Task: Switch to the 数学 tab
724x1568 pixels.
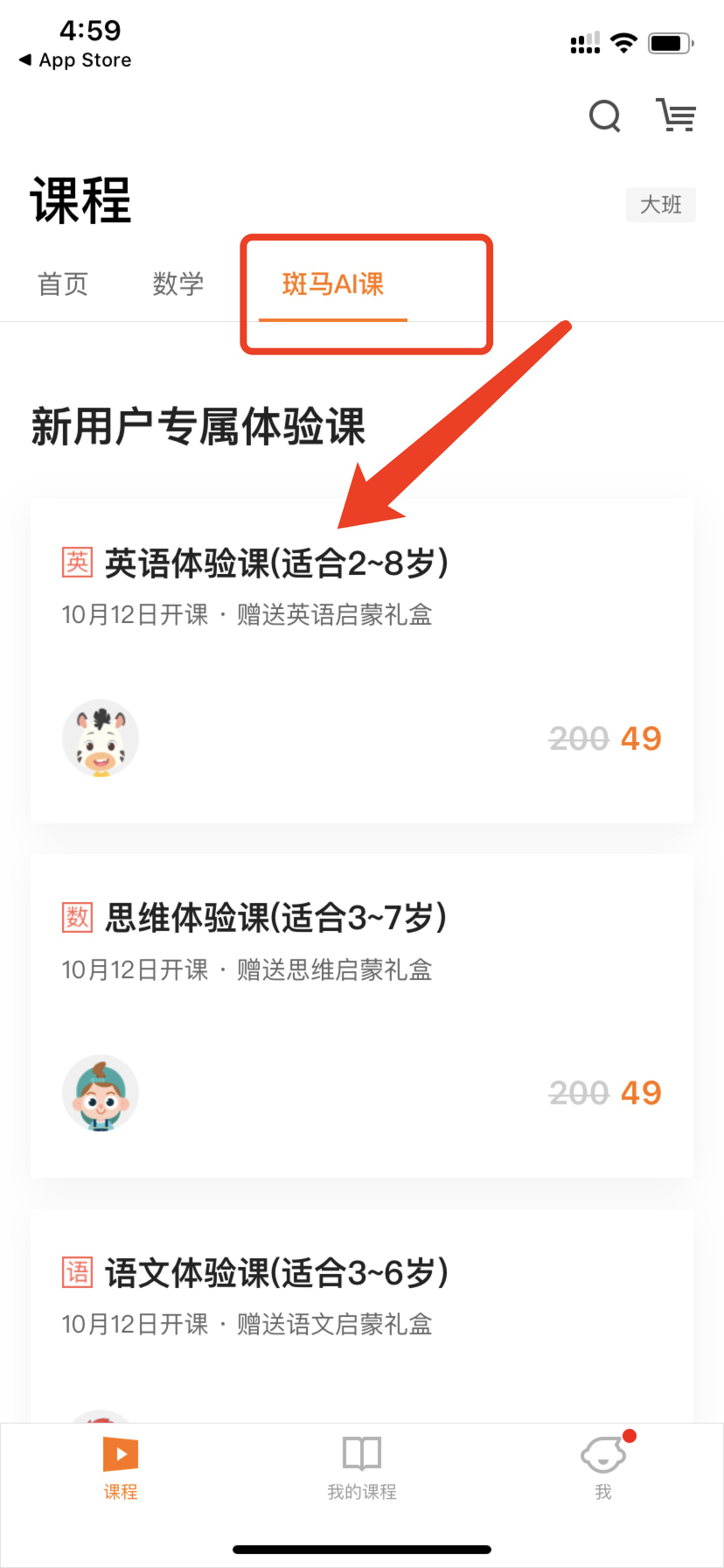Action: (178, 284)
